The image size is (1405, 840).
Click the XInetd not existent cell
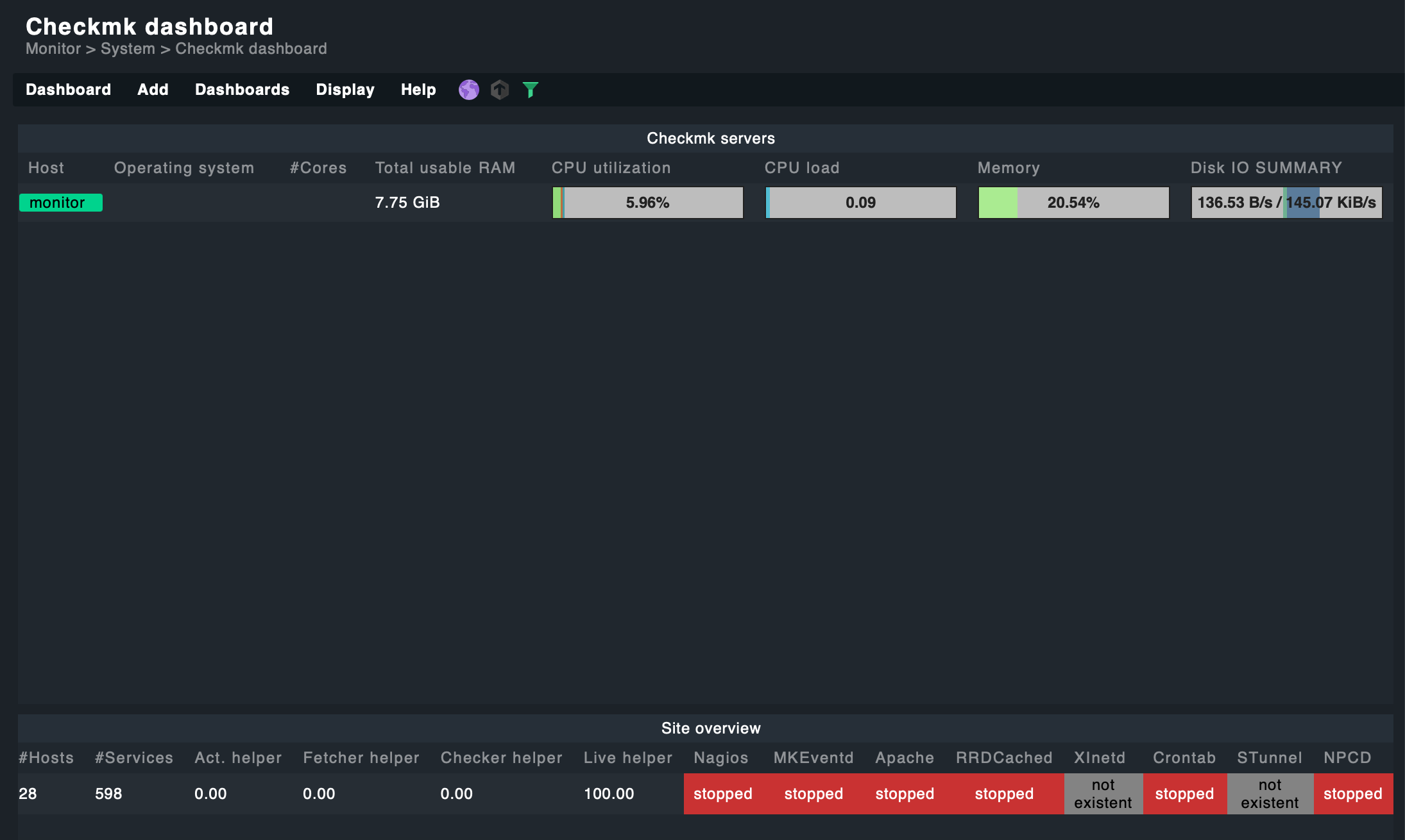pos(1103,794)
